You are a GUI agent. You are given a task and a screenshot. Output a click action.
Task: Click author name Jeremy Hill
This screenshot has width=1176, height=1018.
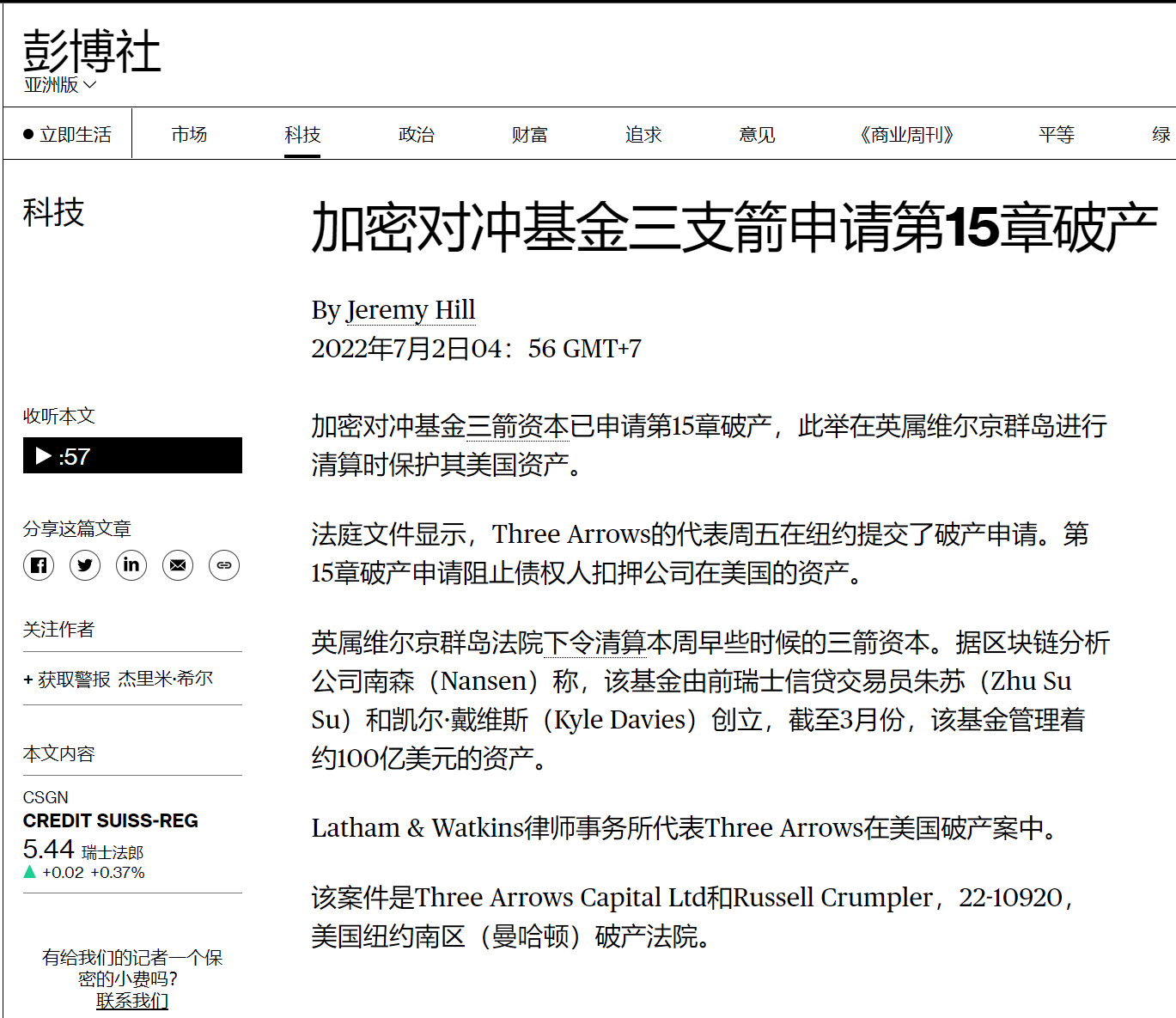[411, 309]
